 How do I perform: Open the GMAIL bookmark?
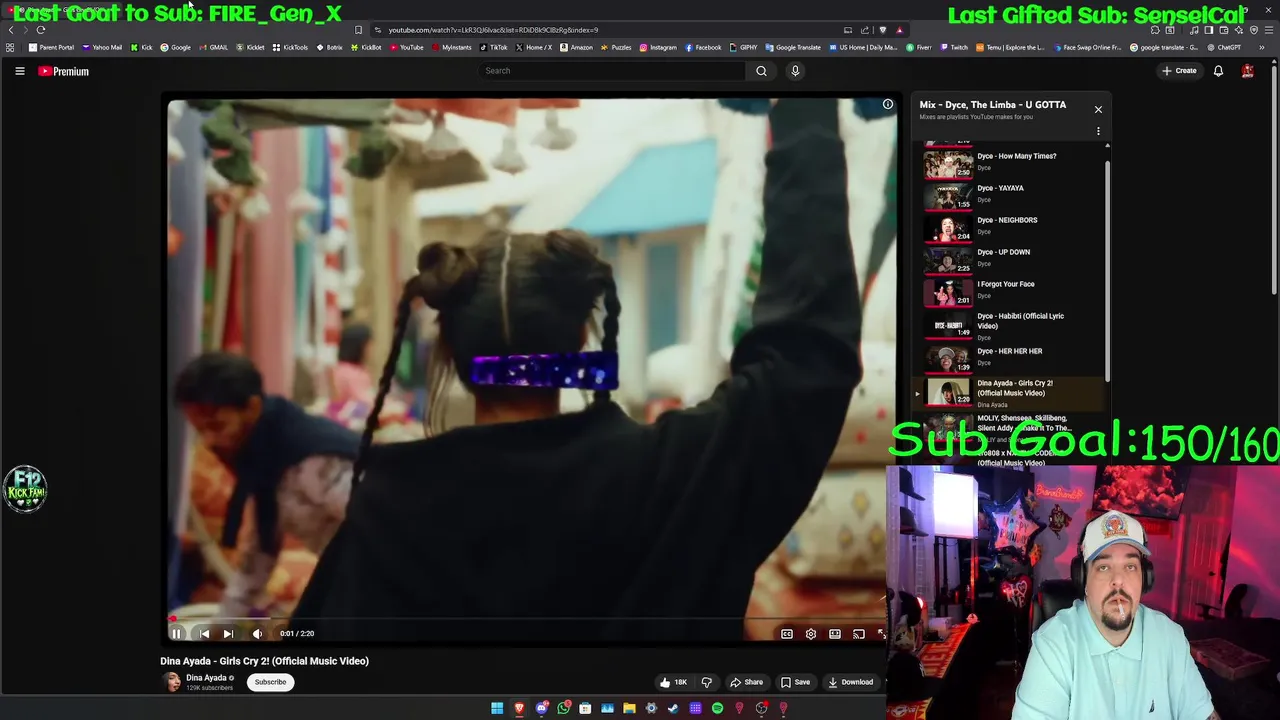[214, 47]
